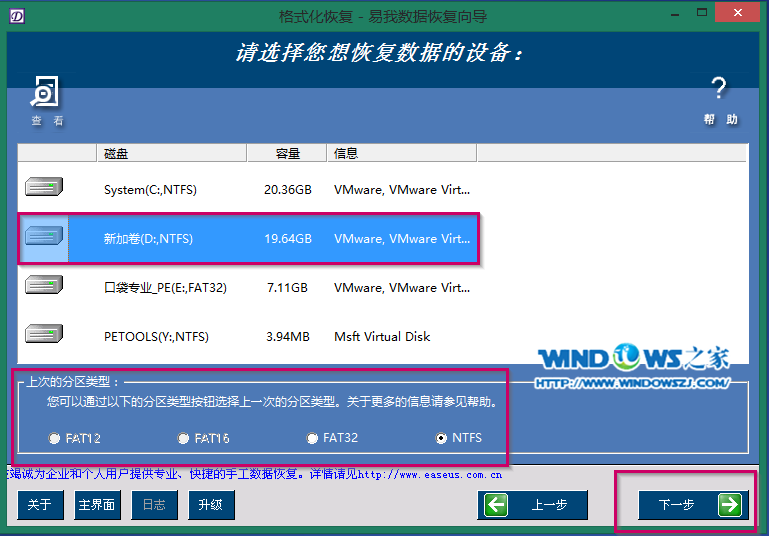Click VMware info cell in System(C:) row
Screen dimensions: 769x536
[x=402, y=190]
